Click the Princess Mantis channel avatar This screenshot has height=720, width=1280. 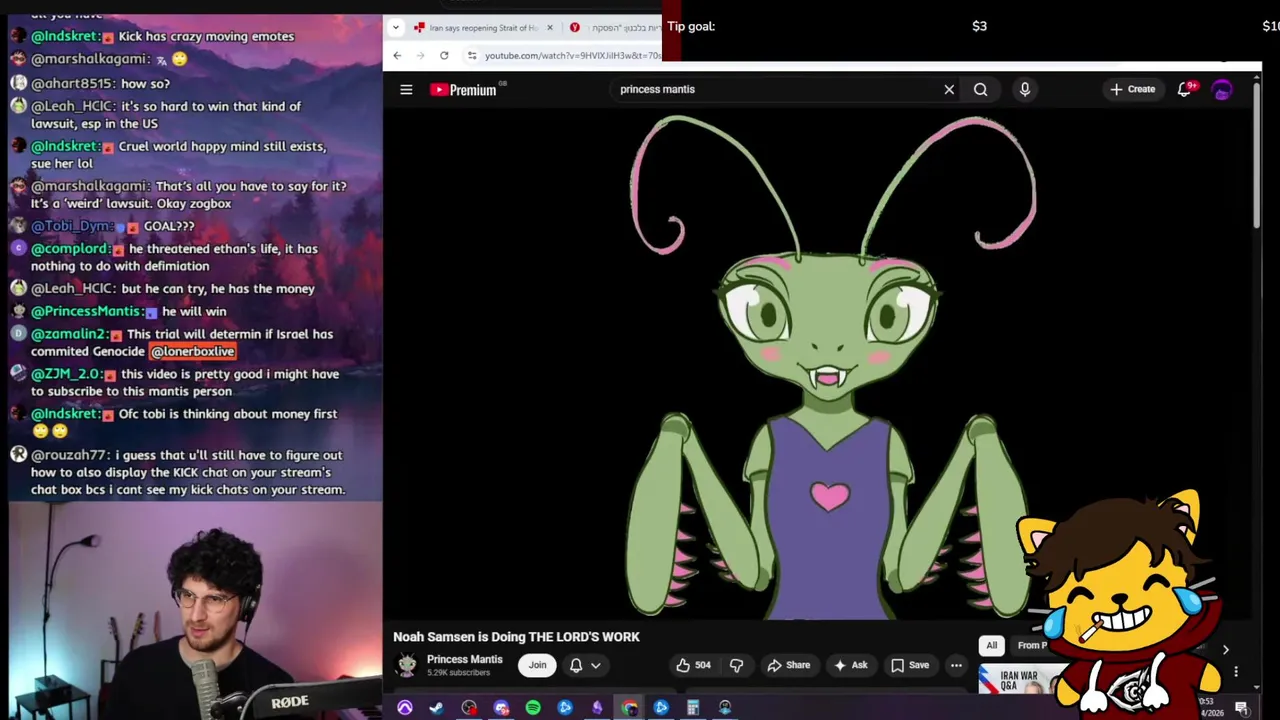coord(406,665)
